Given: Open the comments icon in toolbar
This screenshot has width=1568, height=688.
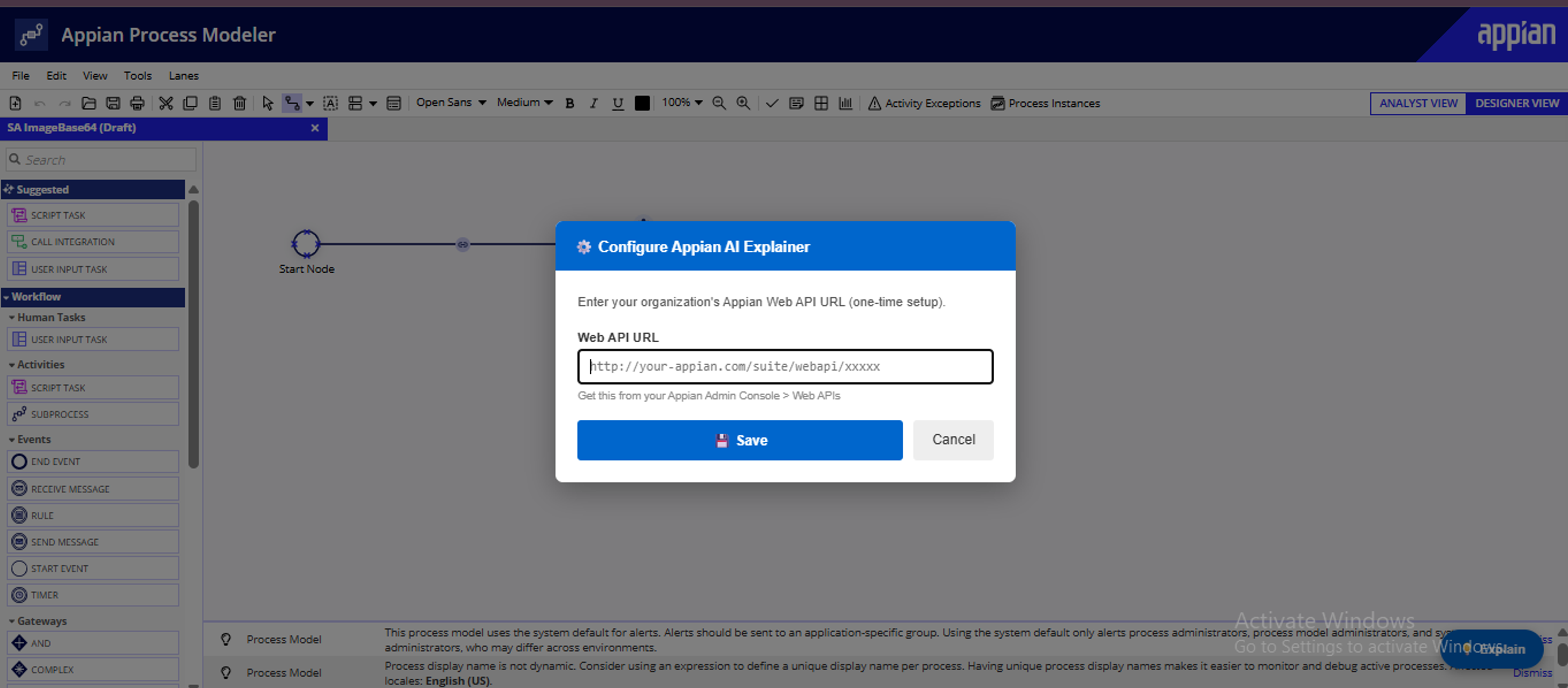Looking at the screenshot, I should pyautogui.click(x=796, y=103).
